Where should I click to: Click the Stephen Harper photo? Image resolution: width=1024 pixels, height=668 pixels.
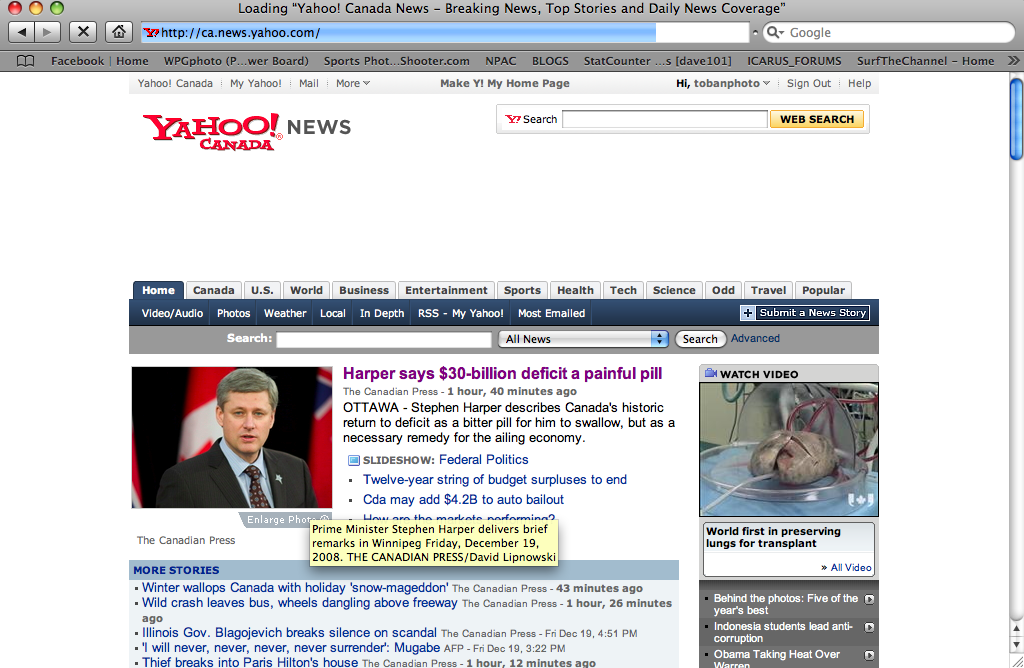click(x=232, y=437)
